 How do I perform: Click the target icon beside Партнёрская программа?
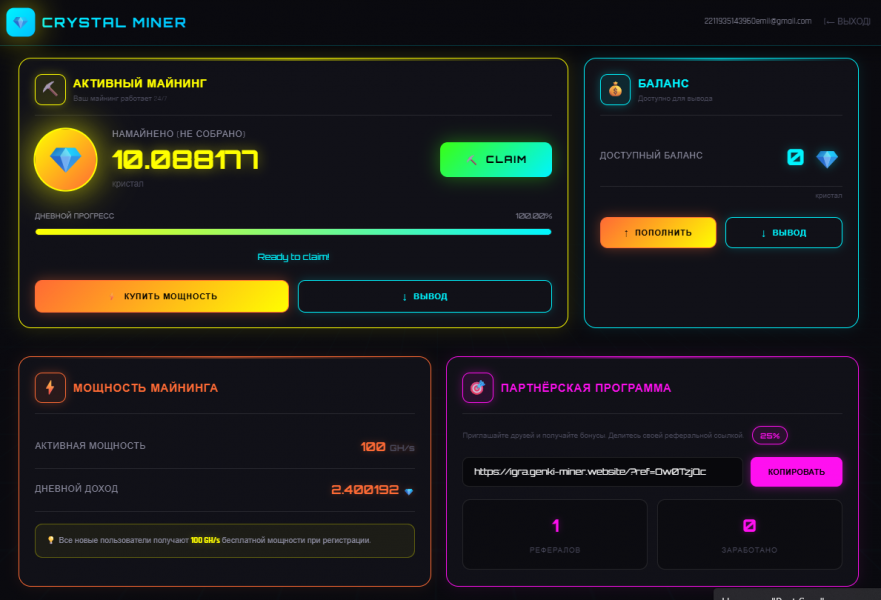(477, 388)
